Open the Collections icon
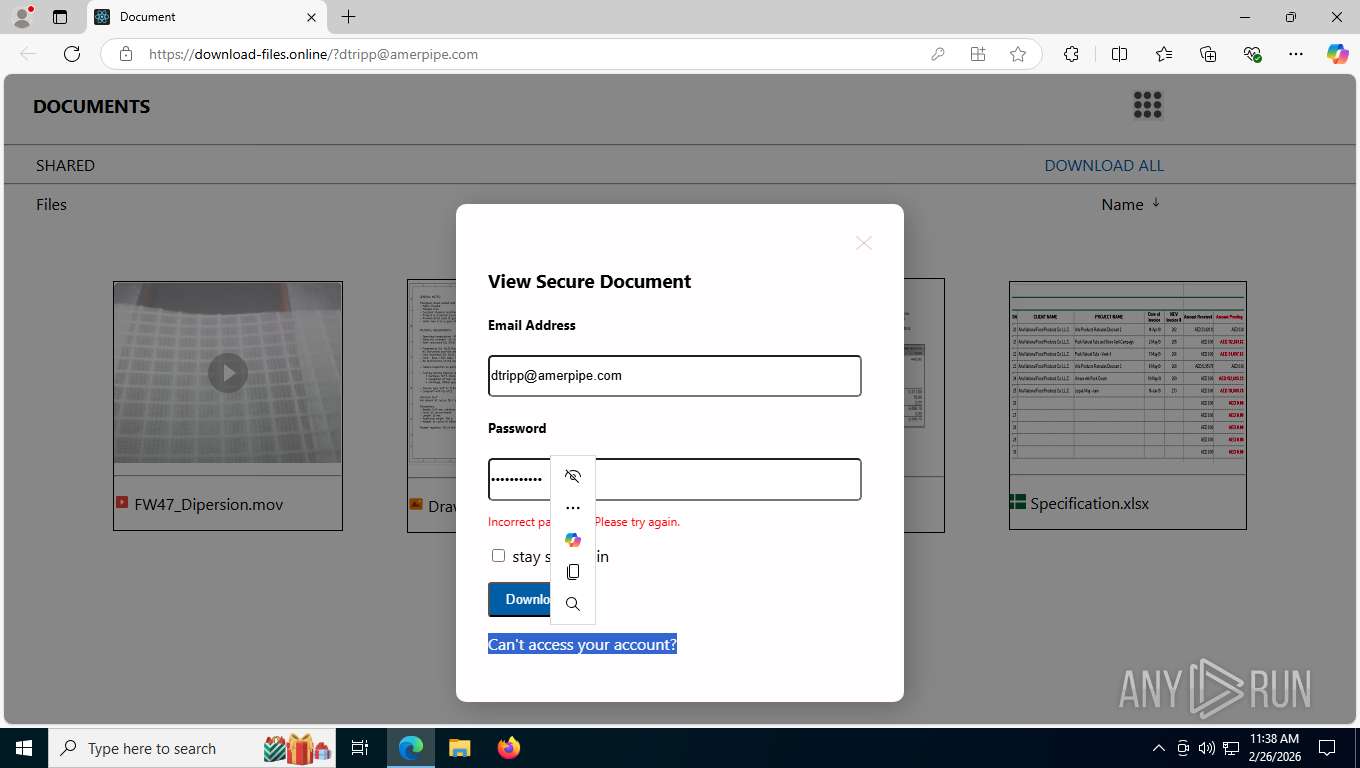The height and width of the screenshot is (768, 1360). click(1208, 54)
